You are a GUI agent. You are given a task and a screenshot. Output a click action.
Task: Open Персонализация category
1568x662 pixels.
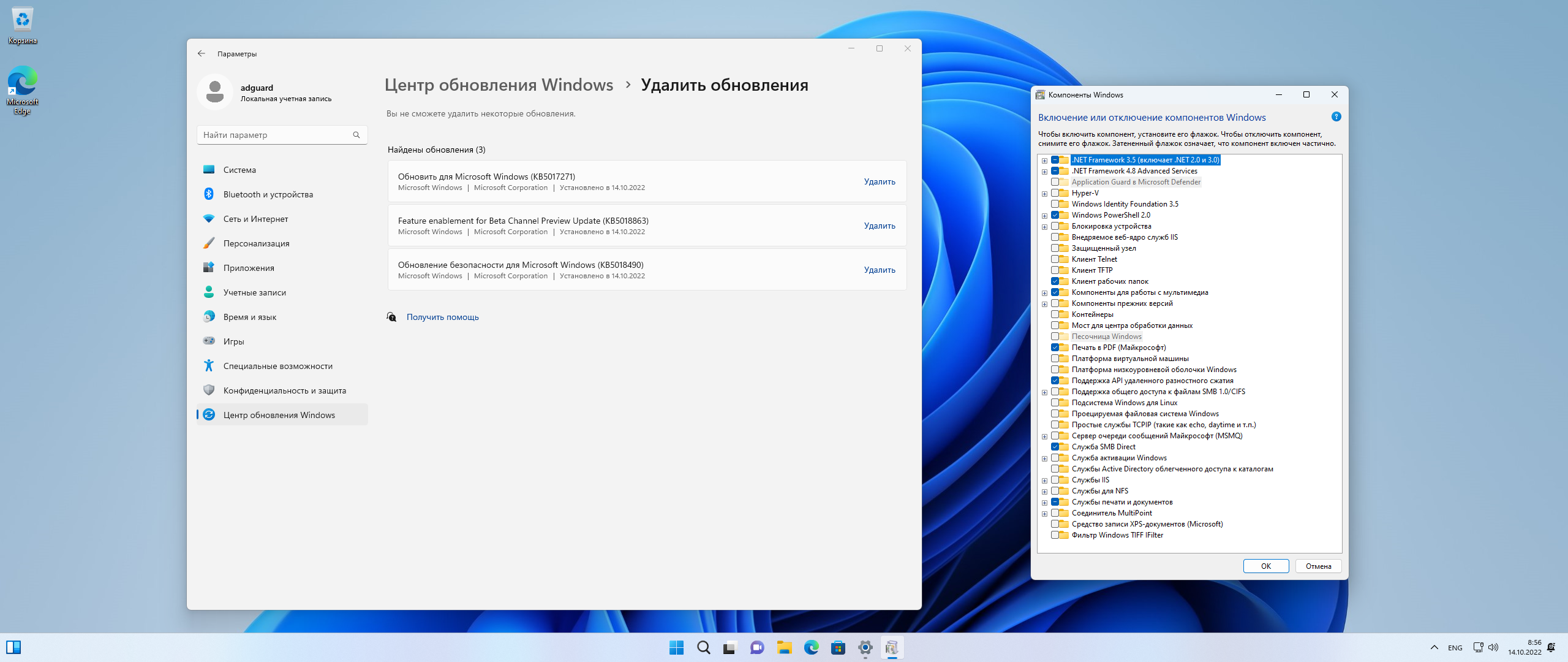pos(282,243)
